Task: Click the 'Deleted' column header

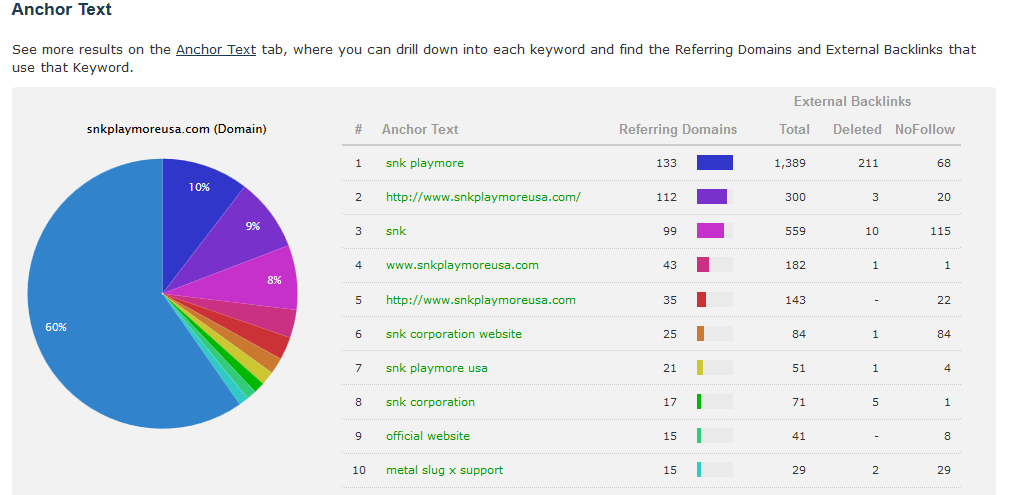Action: pos(857,129)
